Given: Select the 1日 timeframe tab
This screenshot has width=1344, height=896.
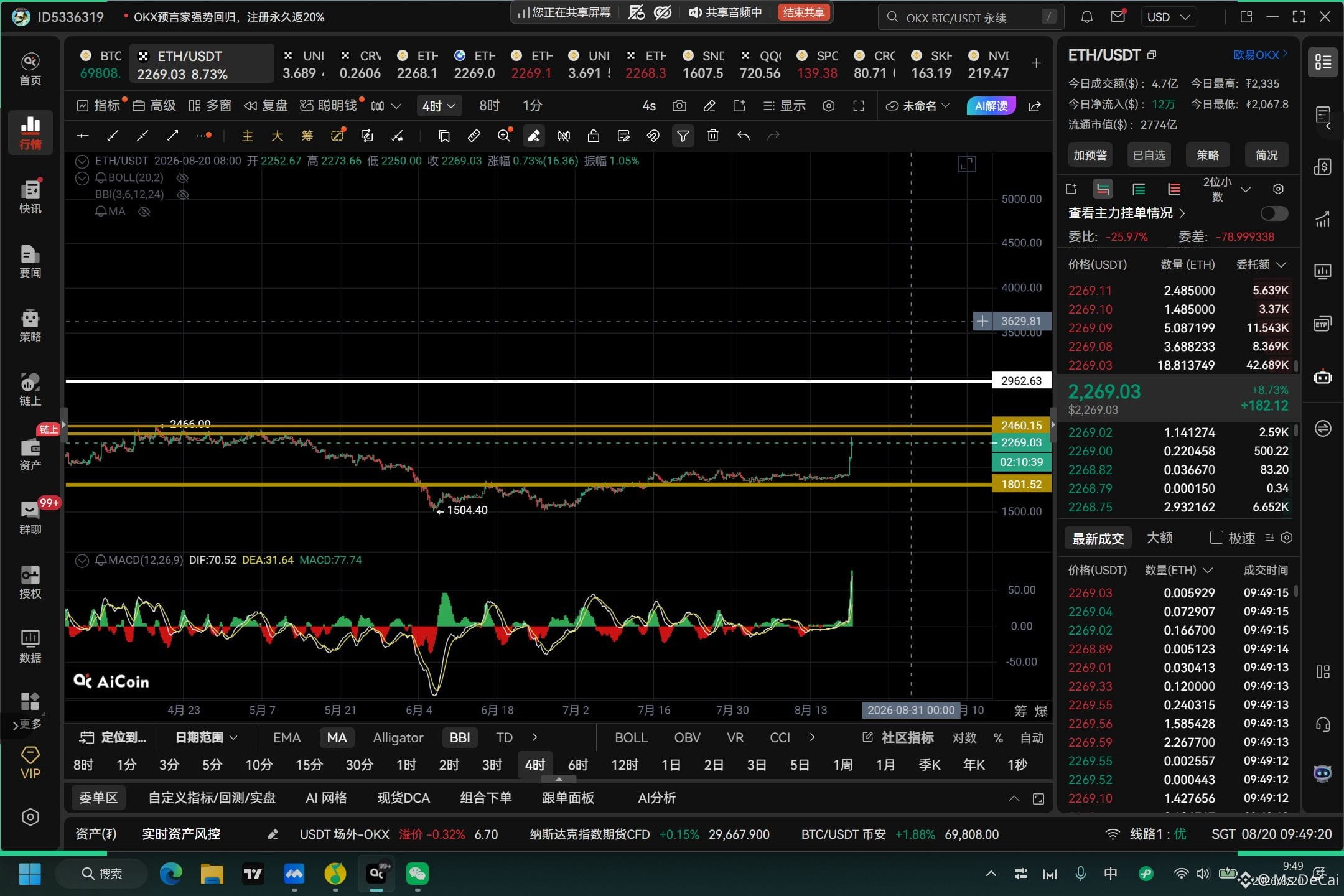Looking at the screenshot, I should (670, 765).
